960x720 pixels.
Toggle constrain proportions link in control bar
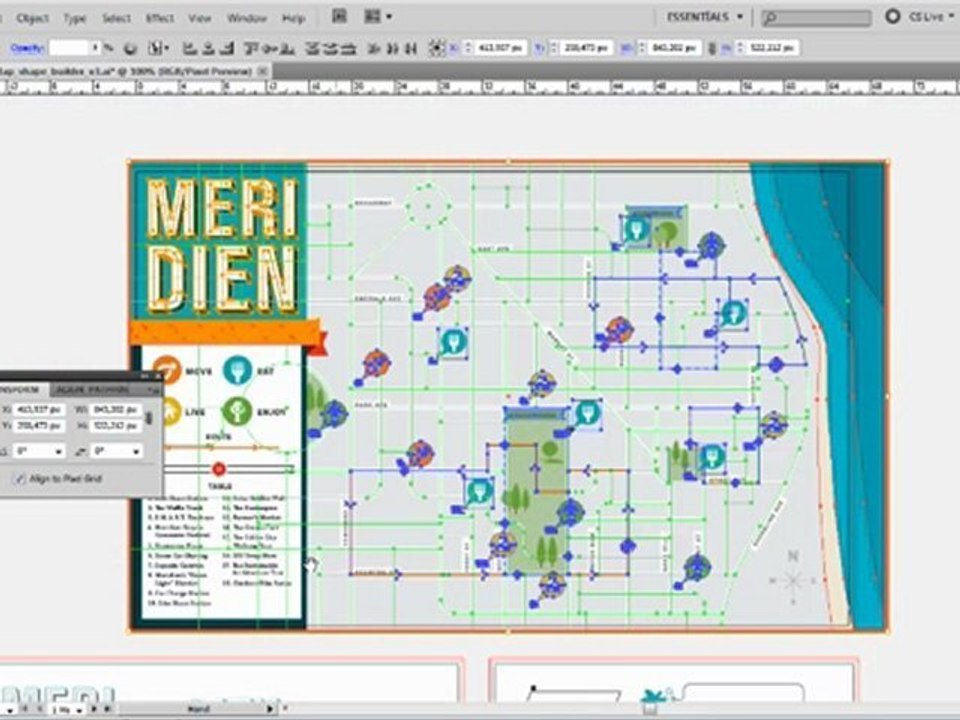[711, 48]
